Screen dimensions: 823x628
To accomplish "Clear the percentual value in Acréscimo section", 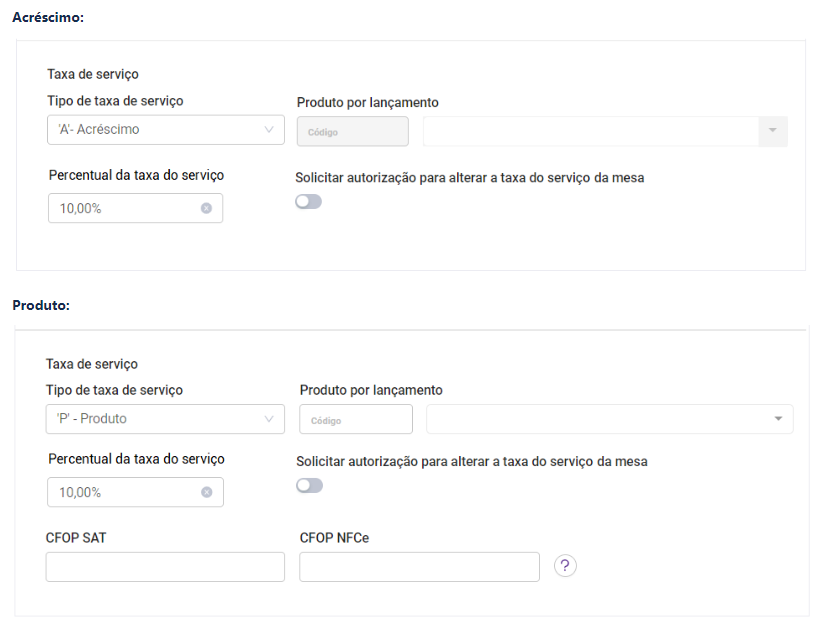I will 206,208.
